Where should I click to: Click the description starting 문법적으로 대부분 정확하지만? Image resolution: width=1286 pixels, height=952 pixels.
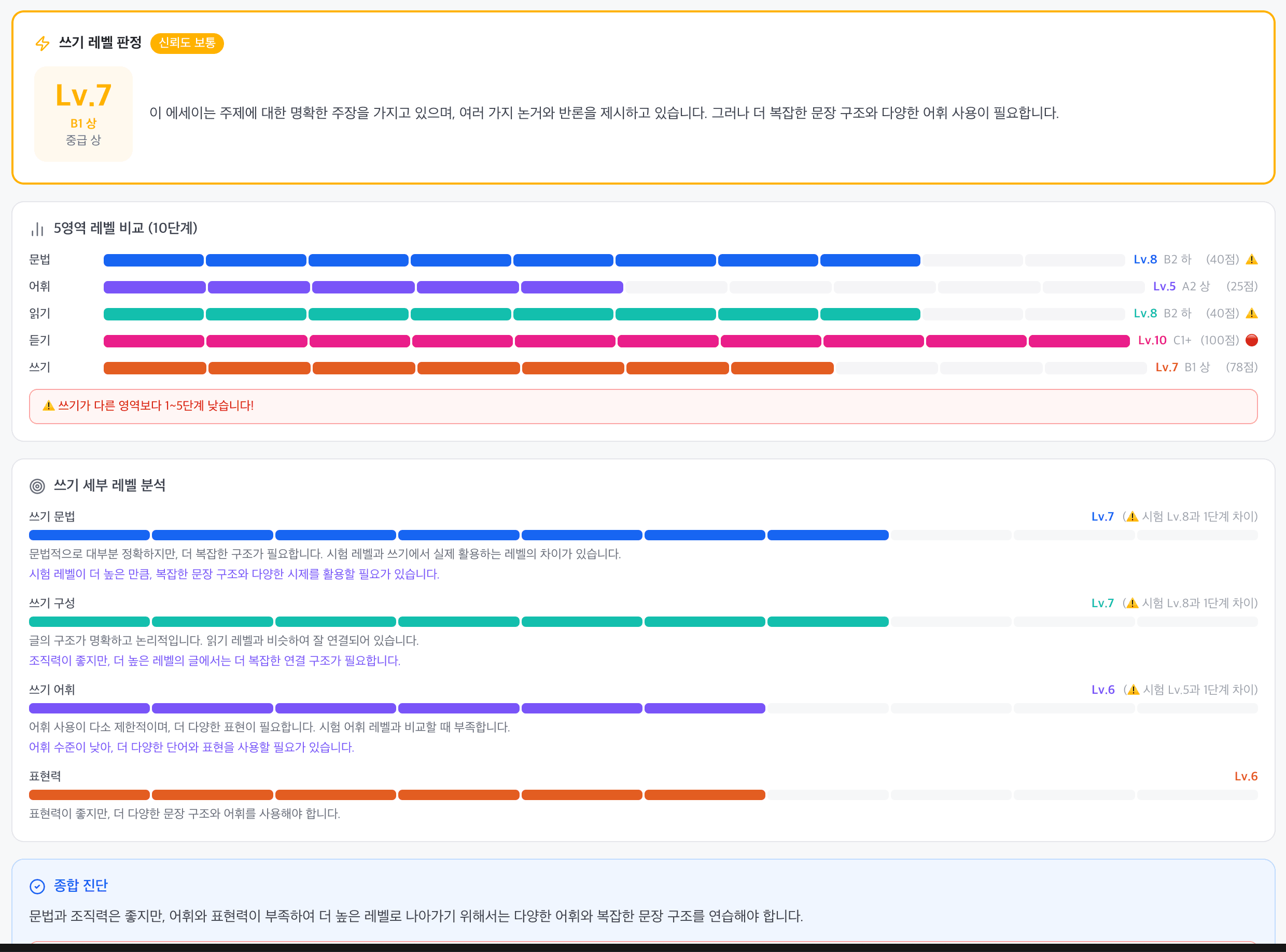coord(325,554)
